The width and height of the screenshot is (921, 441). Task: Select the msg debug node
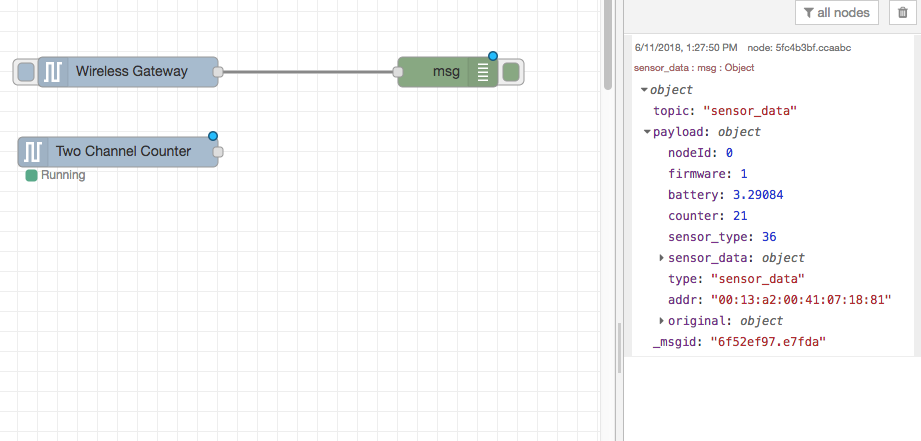pyautogui.click(x=448, y=72)
